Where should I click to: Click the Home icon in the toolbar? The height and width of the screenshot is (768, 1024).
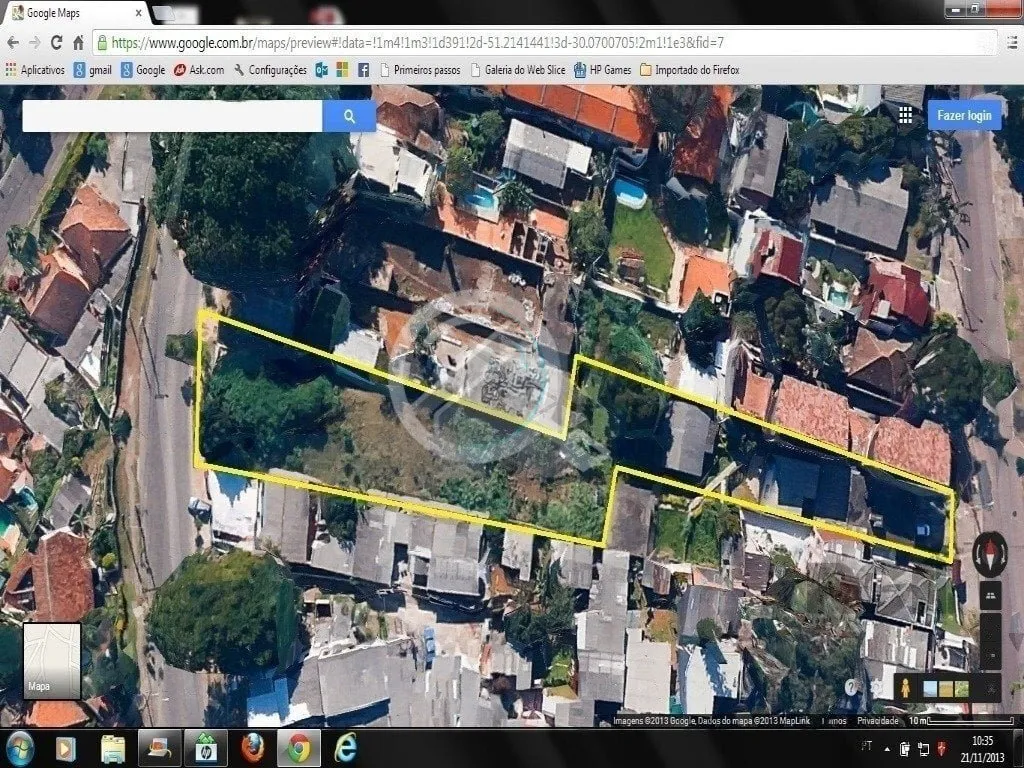tap(78, 43)
